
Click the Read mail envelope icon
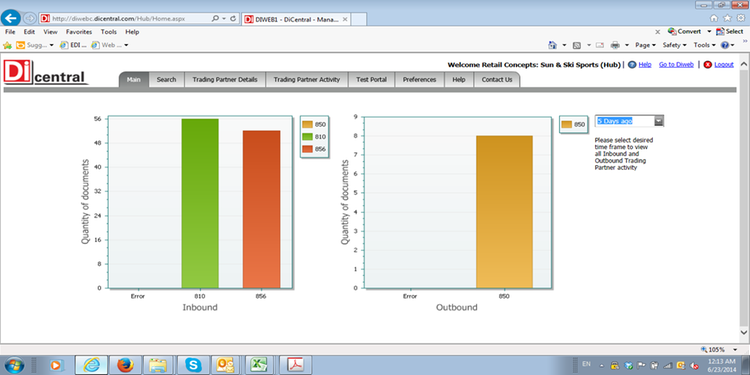(x=600, y=45)
